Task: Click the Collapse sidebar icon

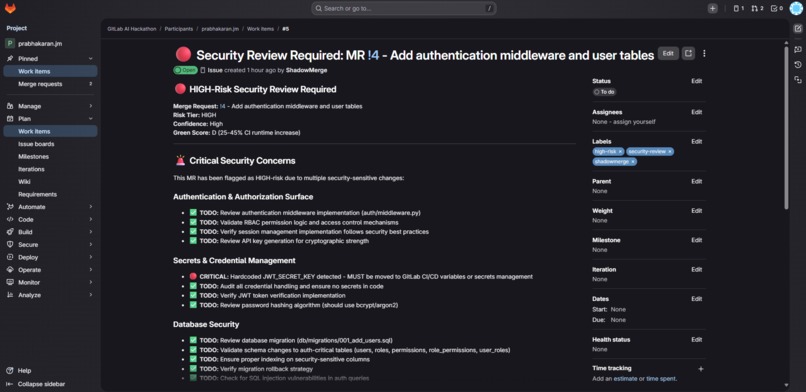Action: (x=9, y=384)
